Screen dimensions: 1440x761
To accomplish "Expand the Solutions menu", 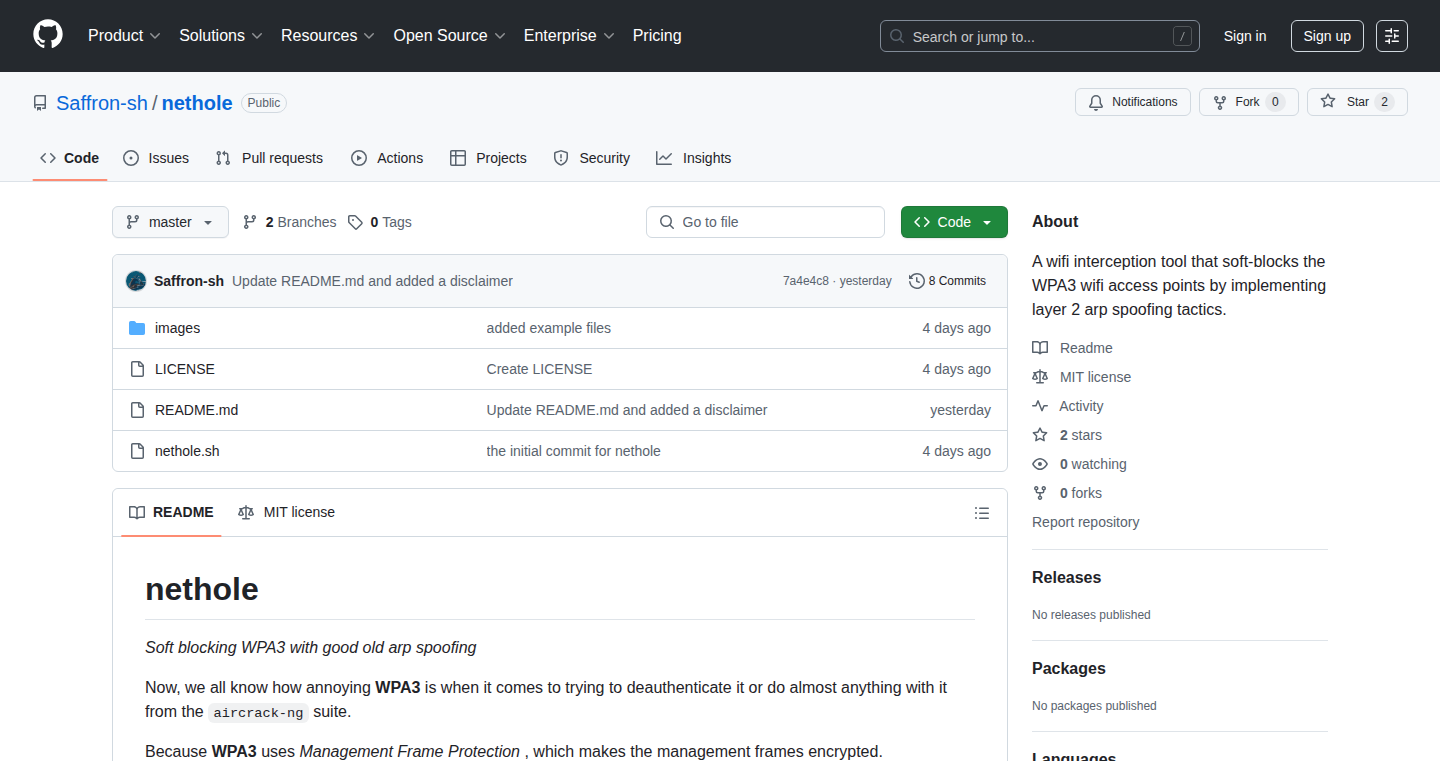I will 221,35.
